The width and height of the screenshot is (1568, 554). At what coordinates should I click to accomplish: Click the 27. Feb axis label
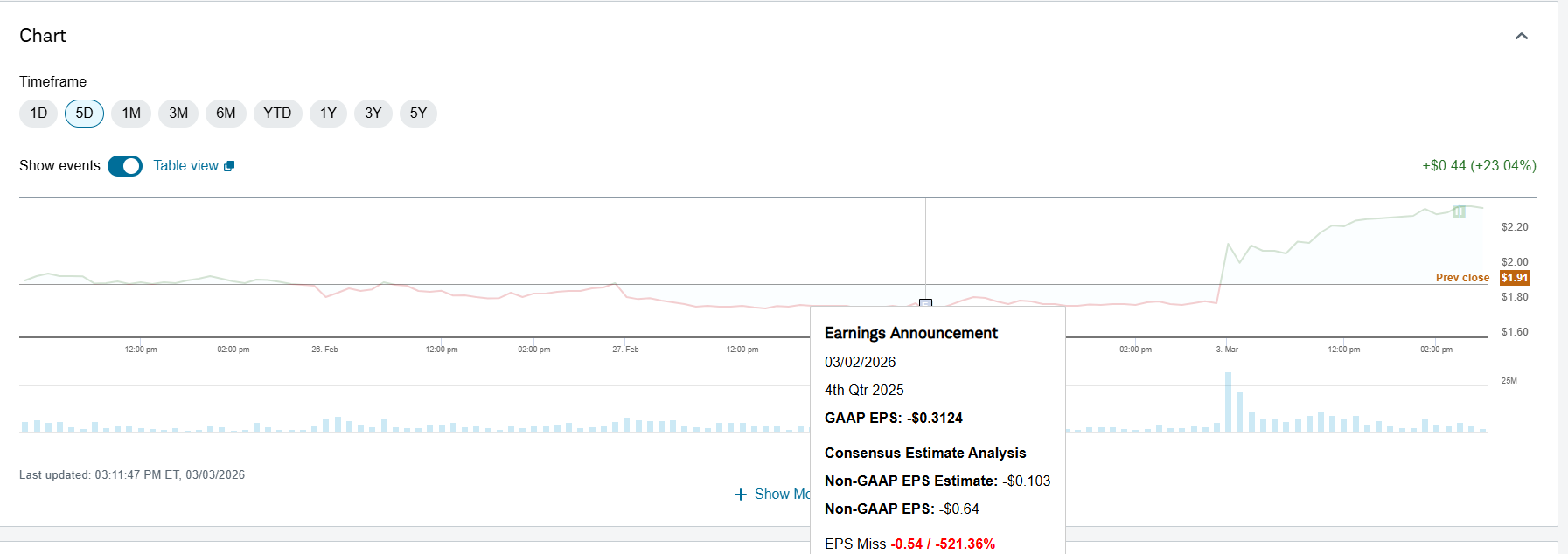pyautogui.click(x=625, y=350)
